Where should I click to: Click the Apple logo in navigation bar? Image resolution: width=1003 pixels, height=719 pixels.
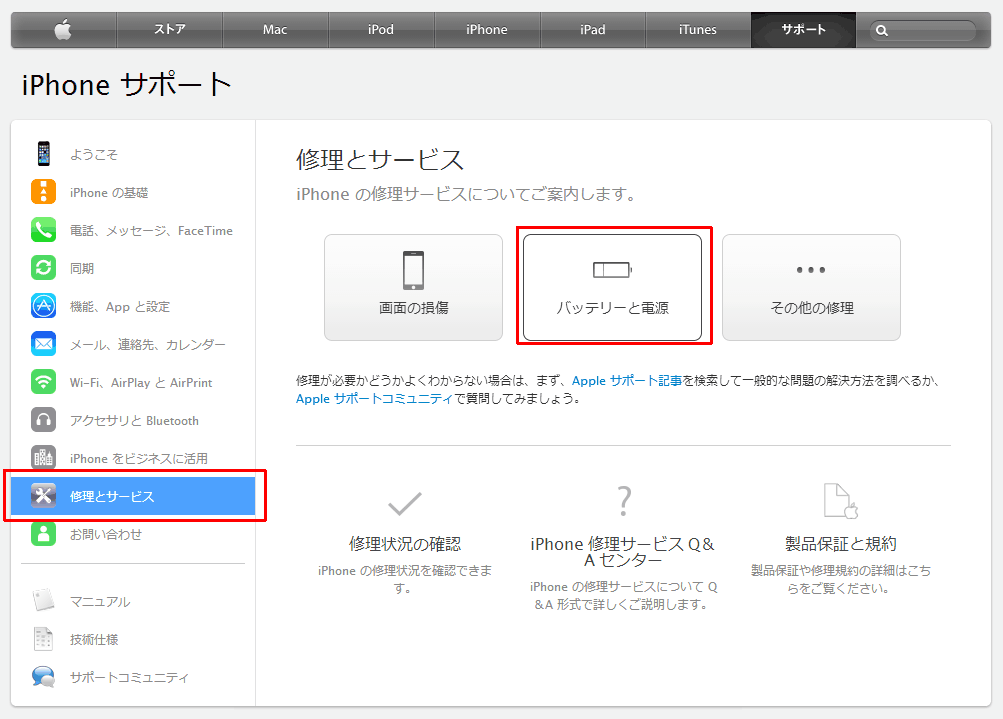tap(63, 29)
